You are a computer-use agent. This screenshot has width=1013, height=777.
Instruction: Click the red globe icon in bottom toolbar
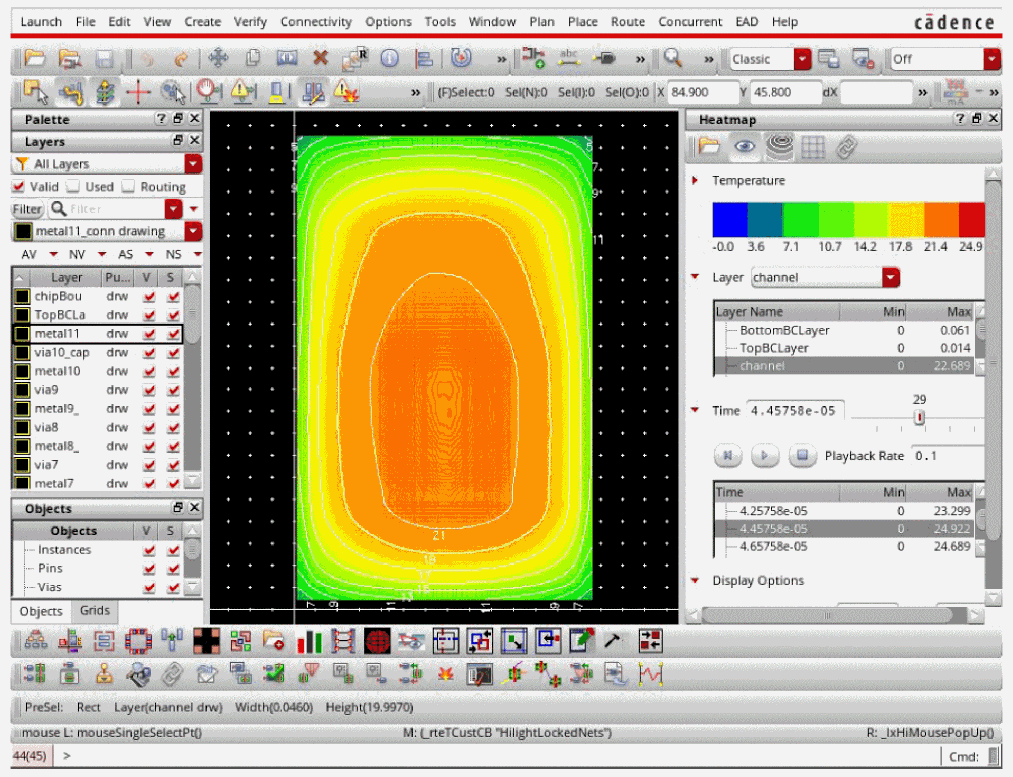coord(377,640)
